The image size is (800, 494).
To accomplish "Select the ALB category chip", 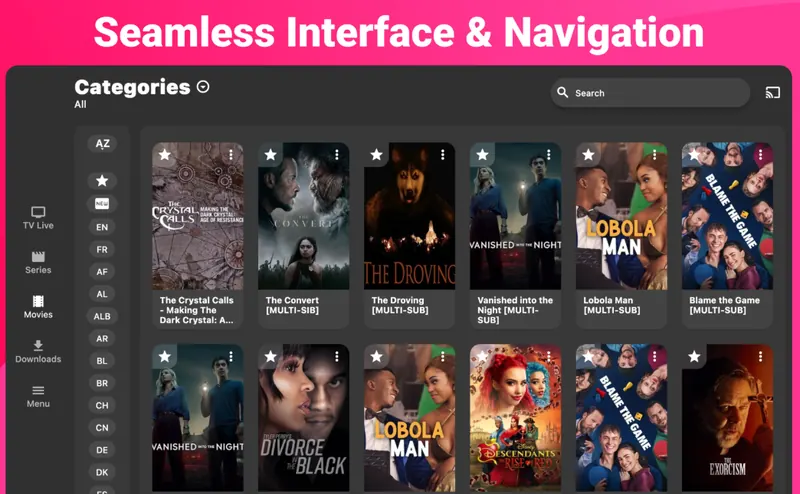I will pos(102,316).
